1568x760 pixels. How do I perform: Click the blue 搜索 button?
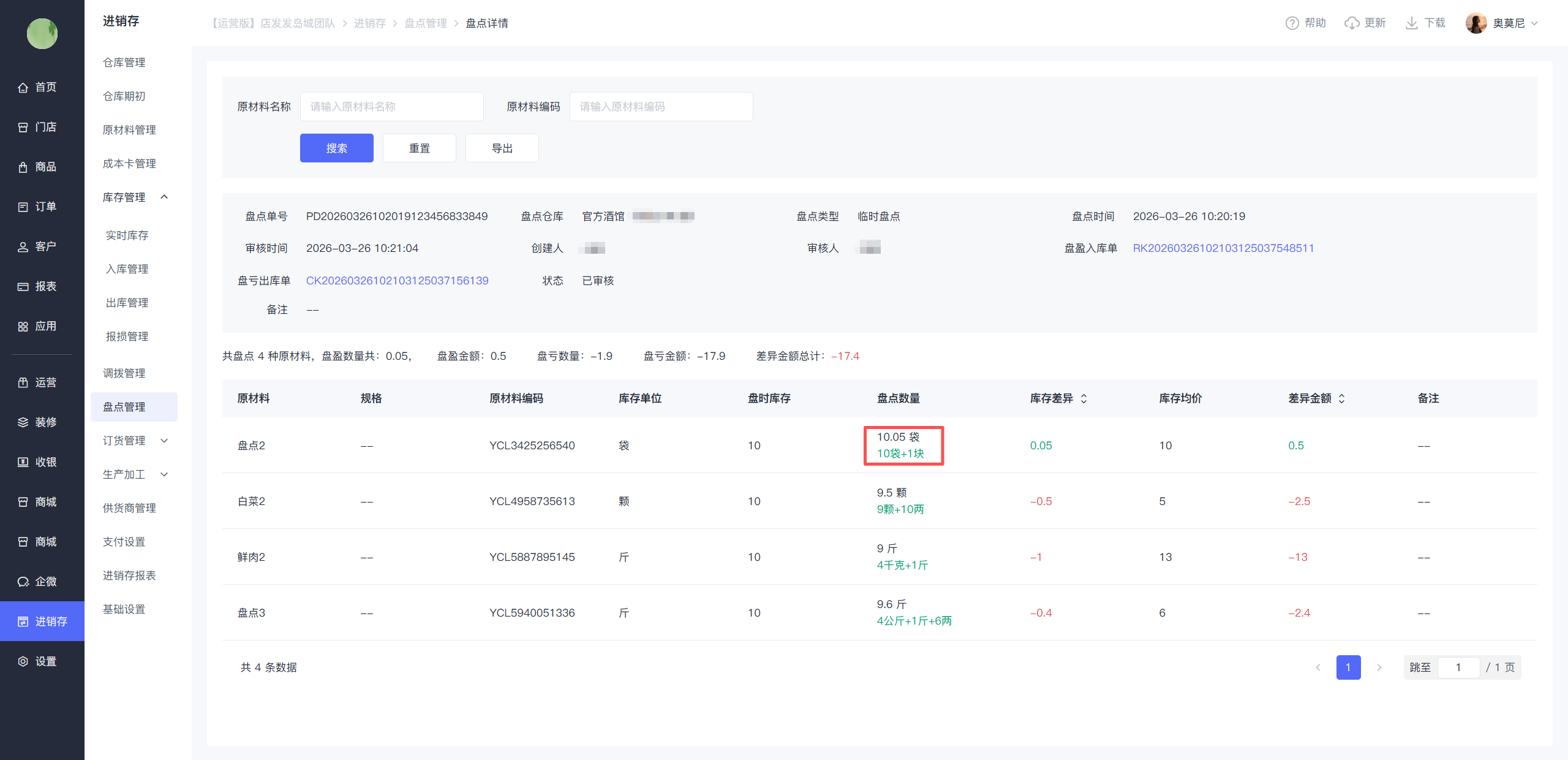click(336, 148)
